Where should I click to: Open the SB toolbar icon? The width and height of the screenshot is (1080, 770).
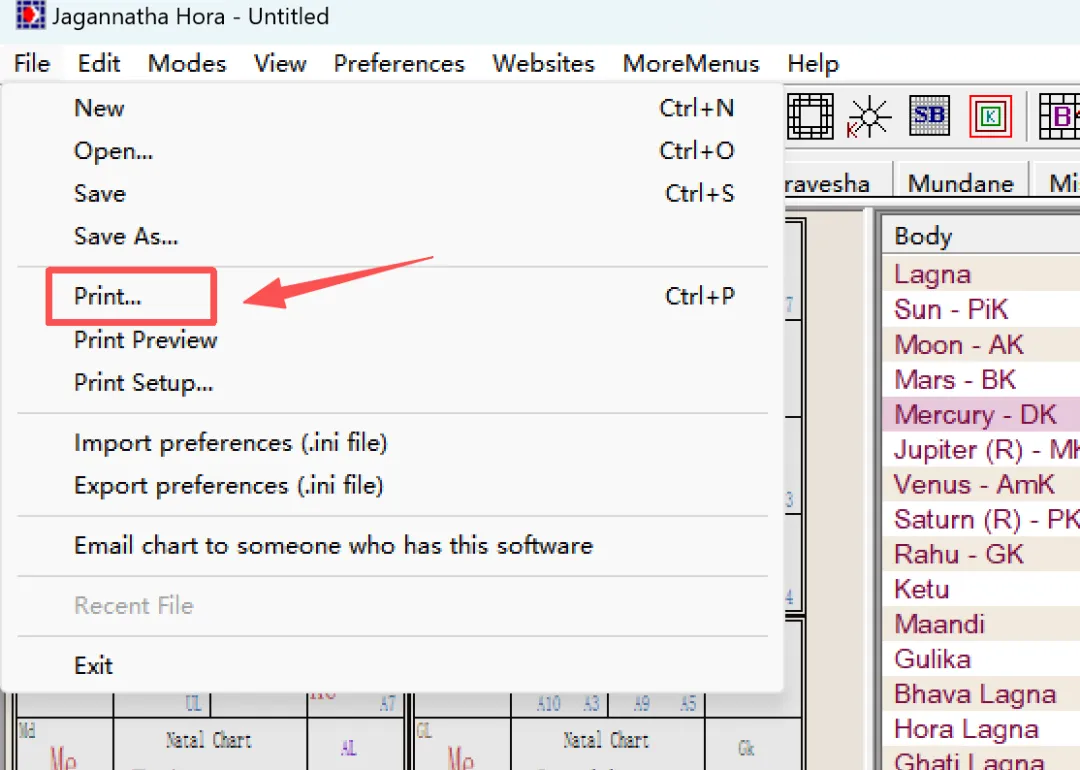pos(928,116)
